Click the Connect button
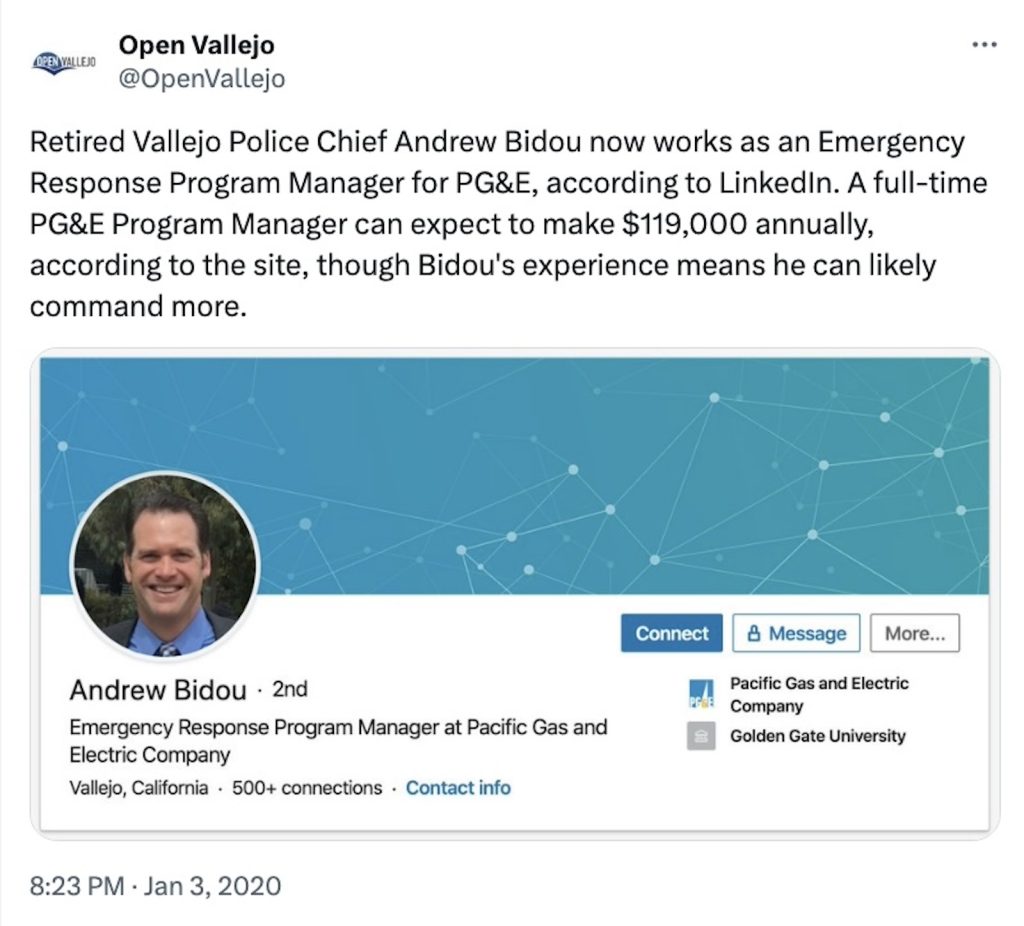Viewport: 1024px width, 926px height. (671, 633)
